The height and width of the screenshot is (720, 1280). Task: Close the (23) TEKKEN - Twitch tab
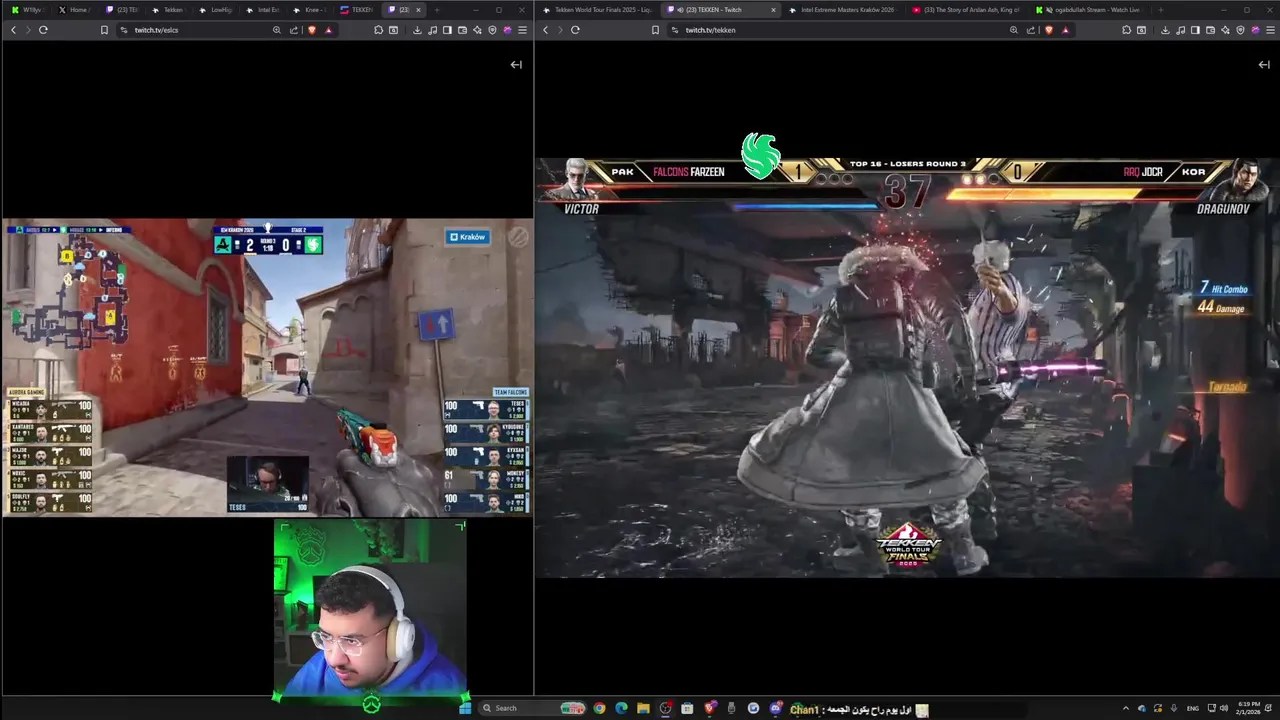pyautogui.click(x=773, y=10)
